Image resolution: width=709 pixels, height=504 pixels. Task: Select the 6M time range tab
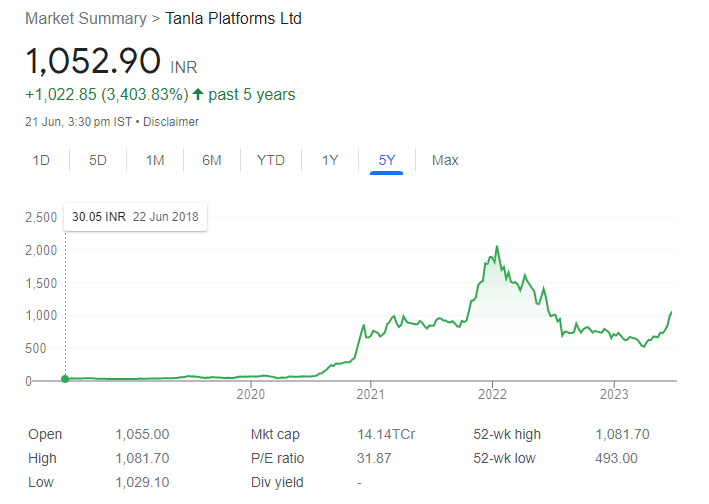(x=211, y=160)
